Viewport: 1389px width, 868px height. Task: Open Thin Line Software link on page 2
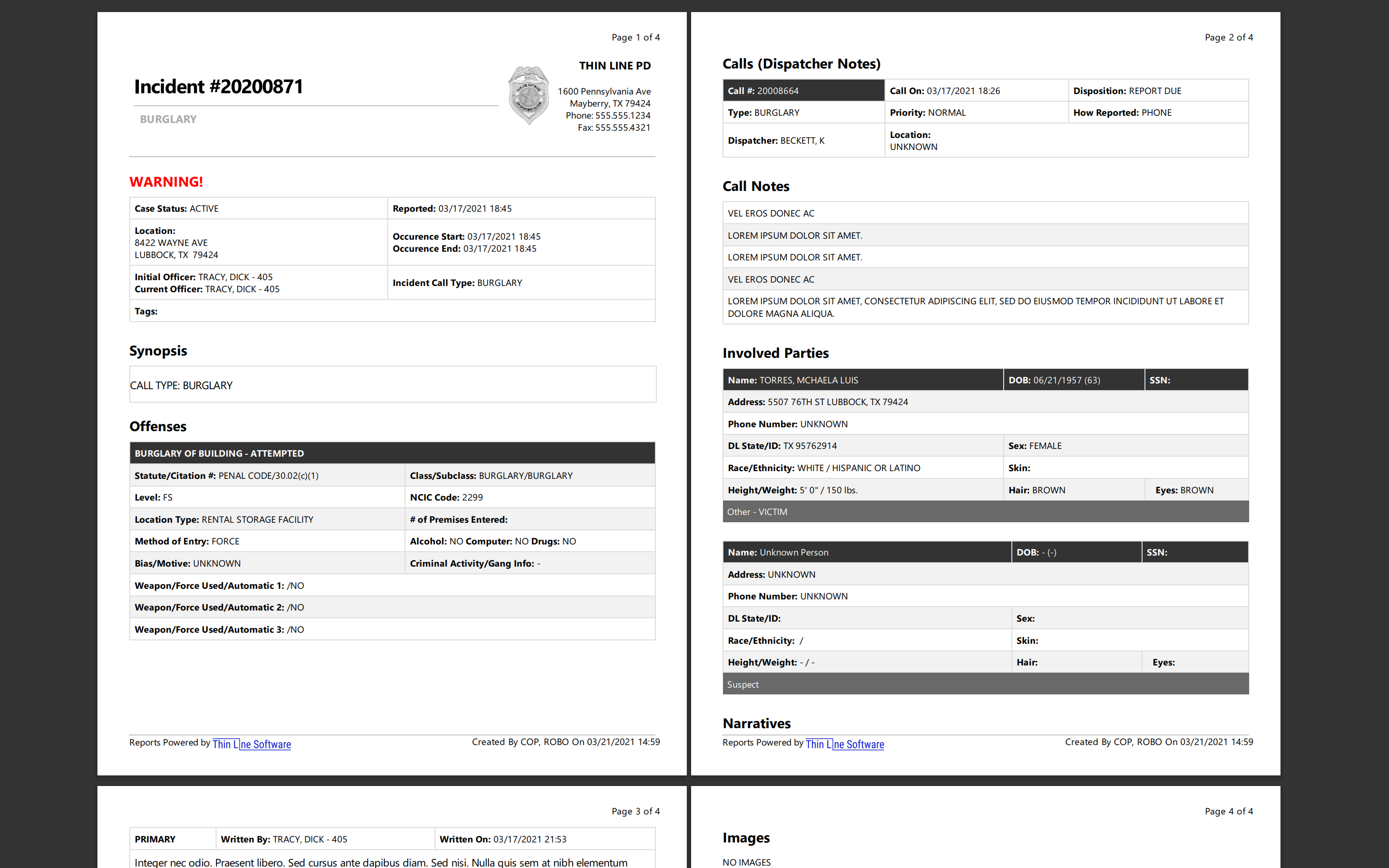coord(844,744)
